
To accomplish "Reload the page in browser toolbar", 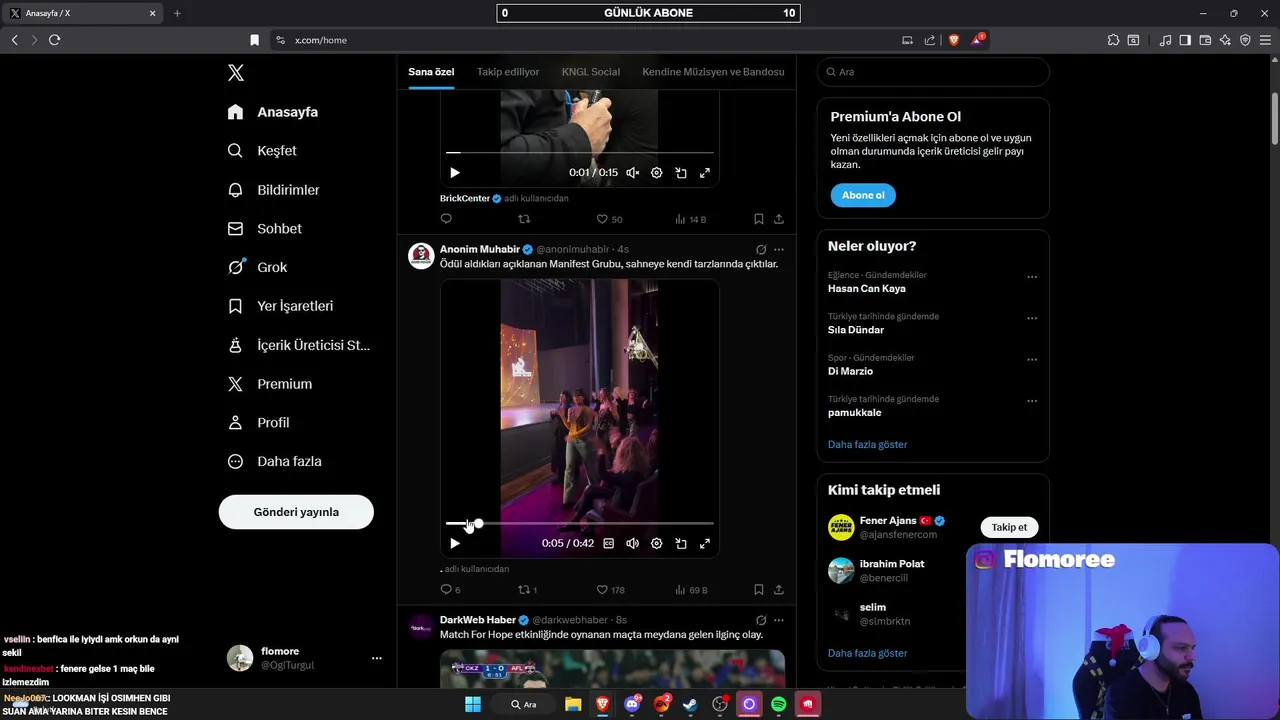I will pyautogui.click(x=54, y=40).
